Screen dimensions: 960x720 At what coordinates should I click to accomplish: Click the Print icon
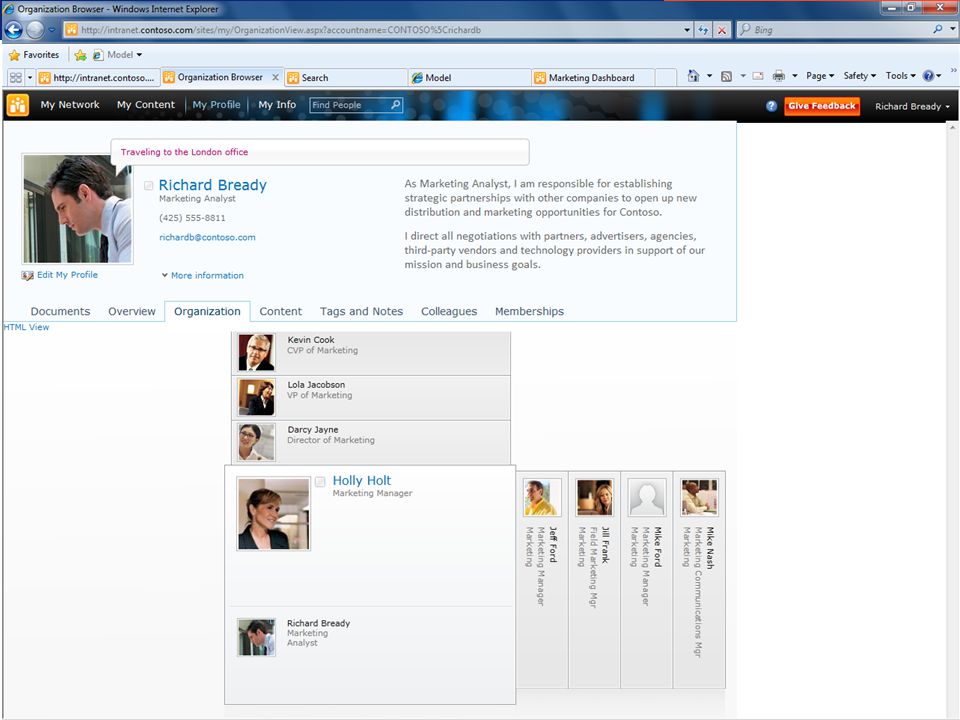(x=779, y=76)
